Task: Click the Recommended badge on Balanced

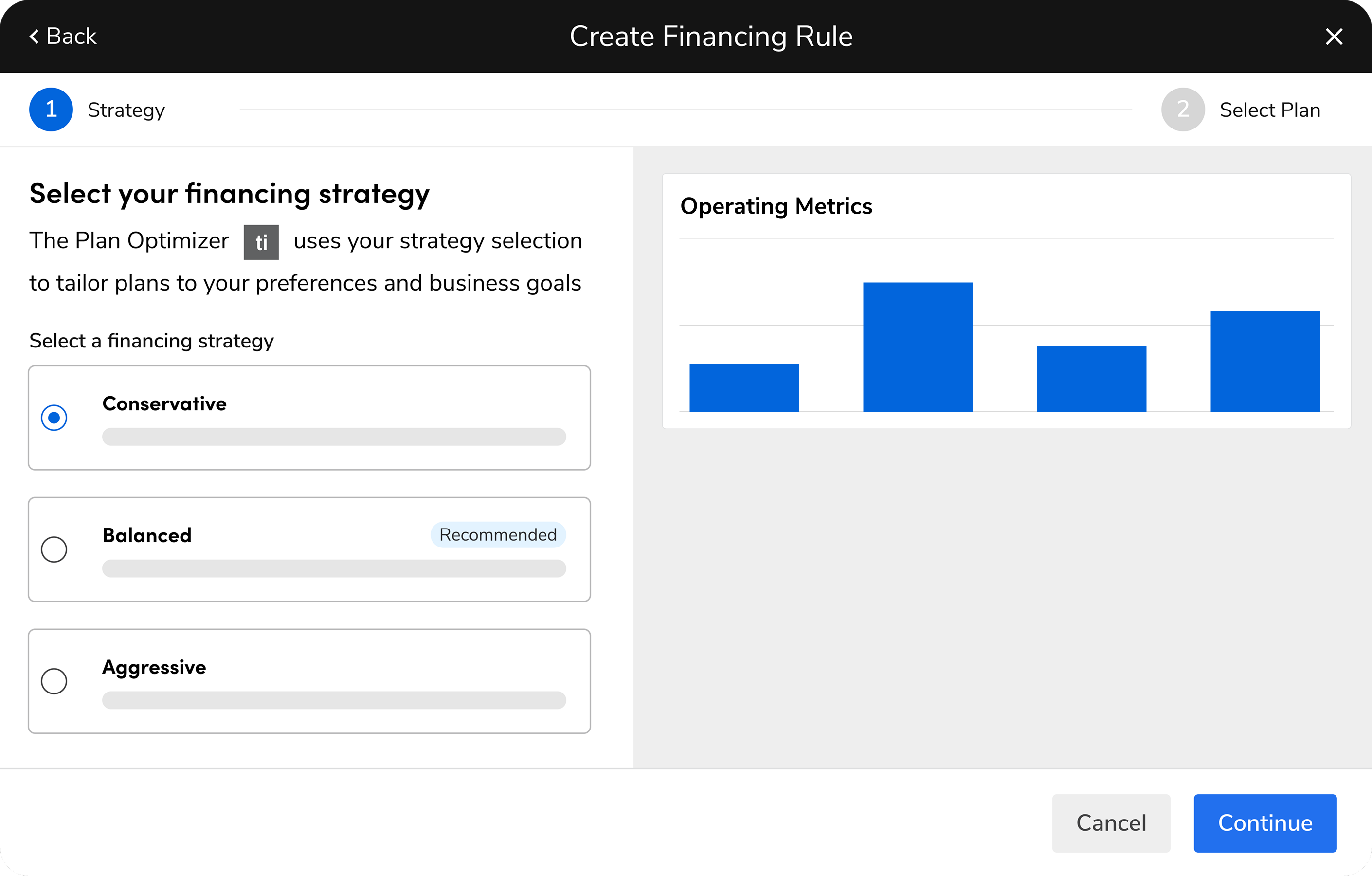Action: (498, 535)
